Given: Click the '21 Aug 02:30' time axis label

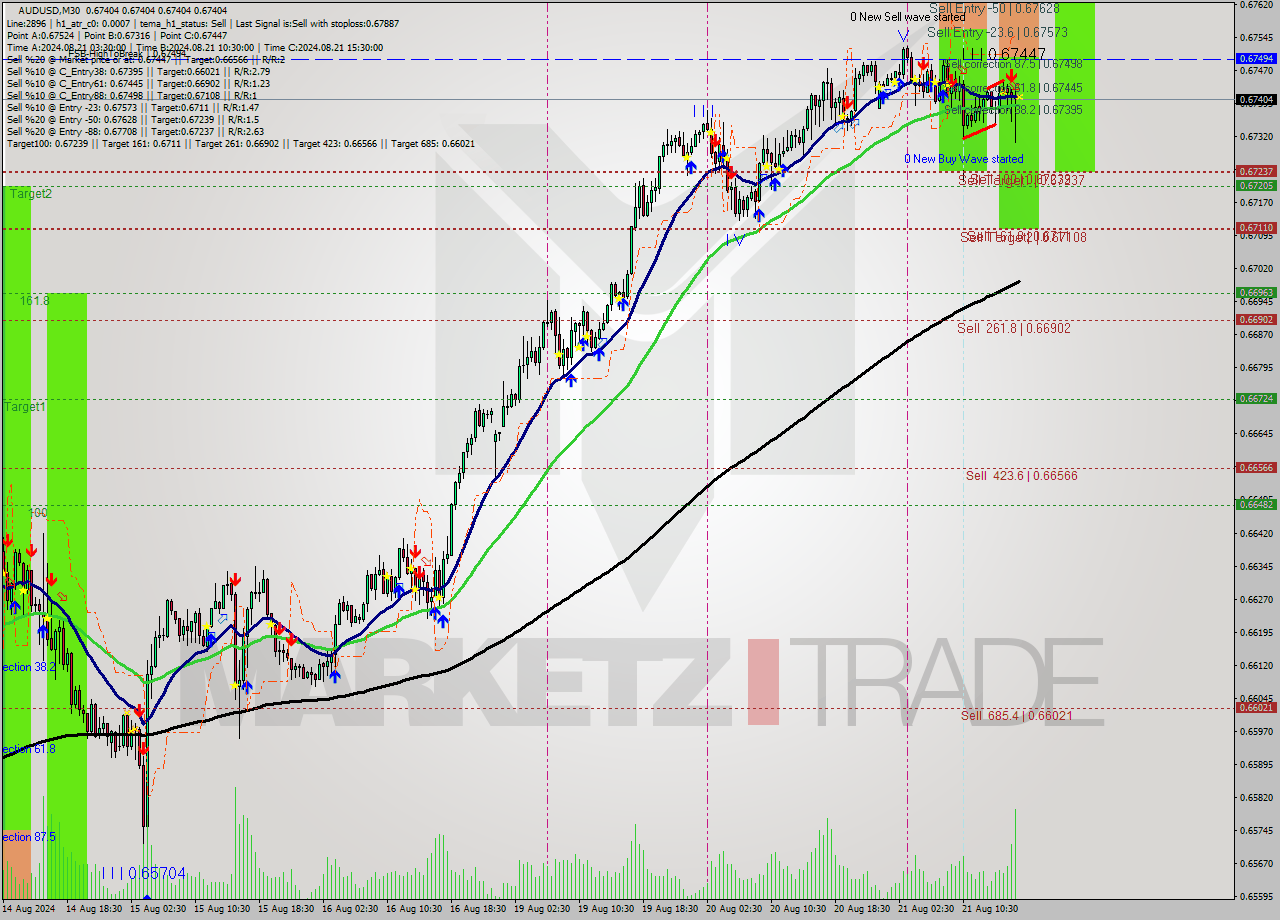Looking at the screenshot, I should coord(927,910).
